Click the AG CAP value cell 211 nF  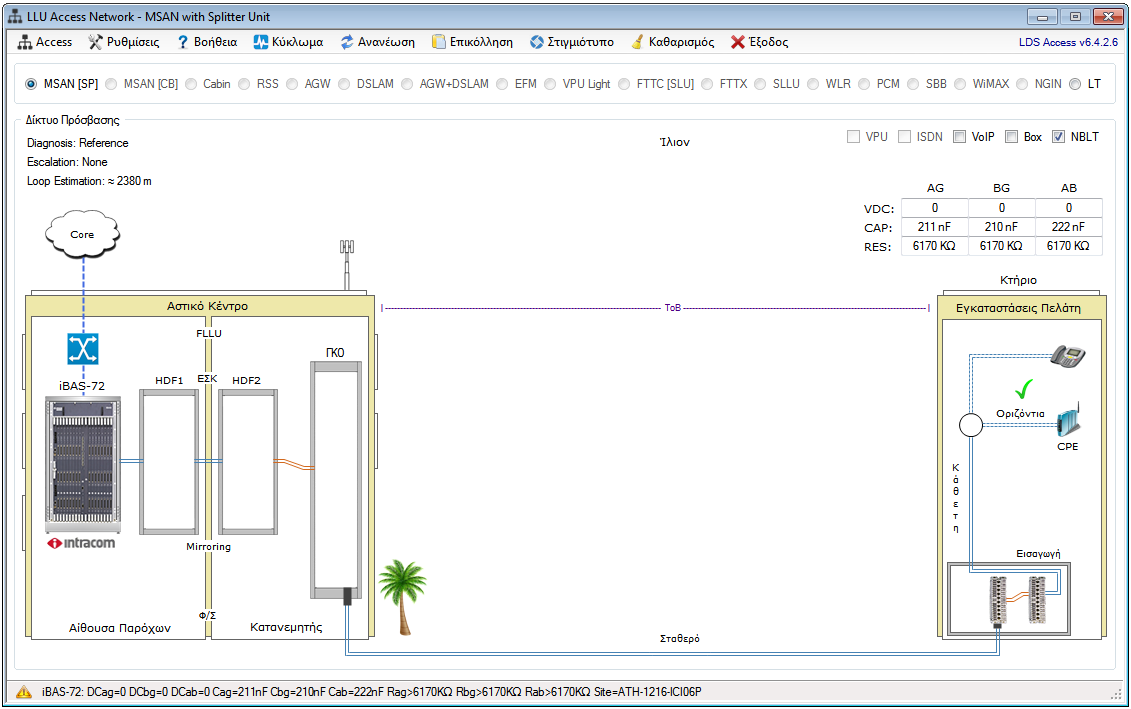coord(935,227)
